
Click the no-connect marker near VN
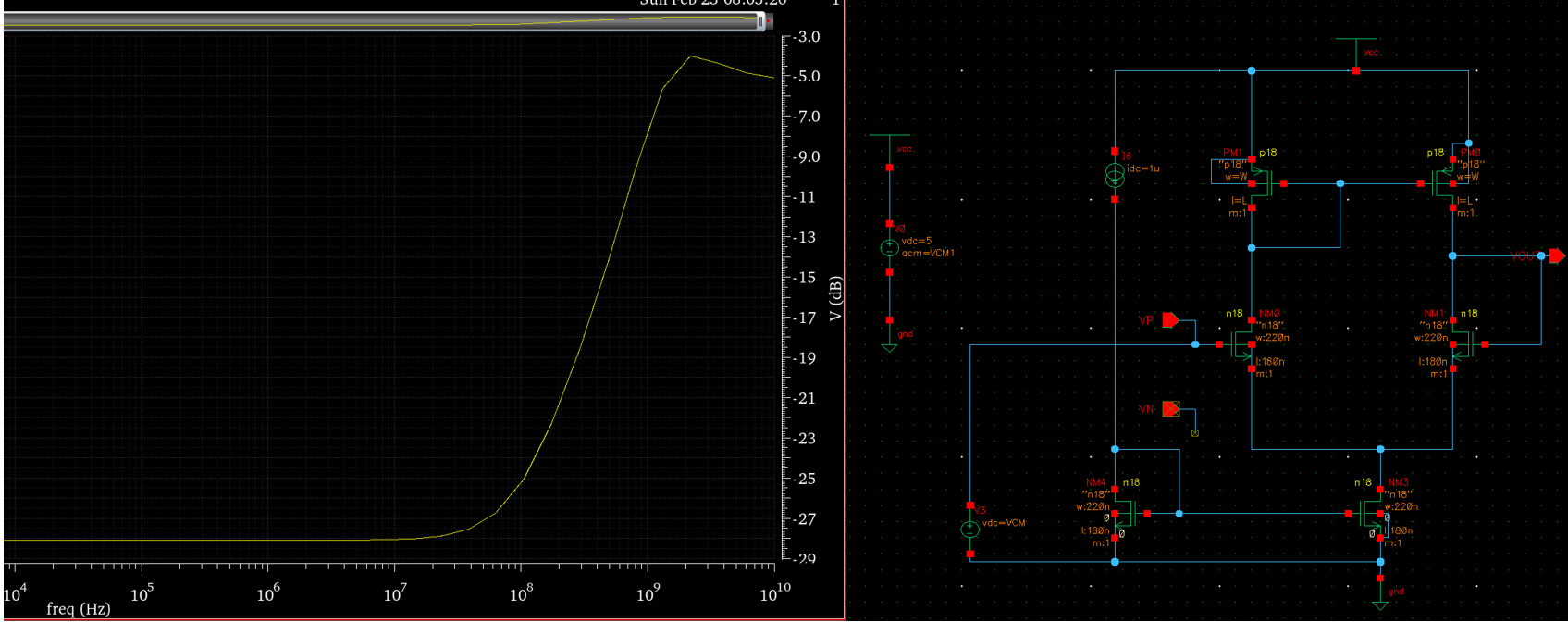1195,432
